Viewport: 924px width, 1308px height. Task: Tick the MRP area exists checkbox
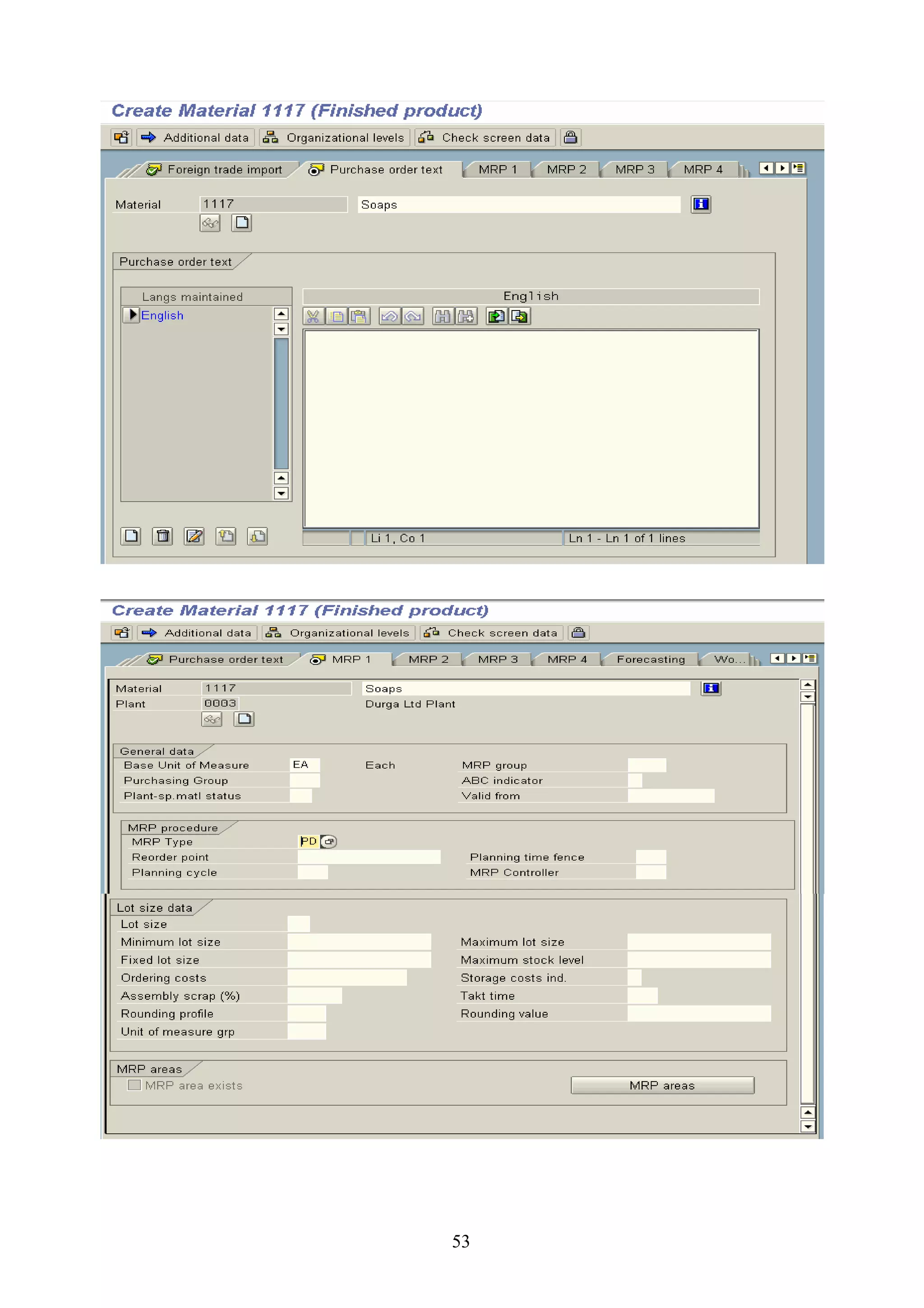[134, 1085]
